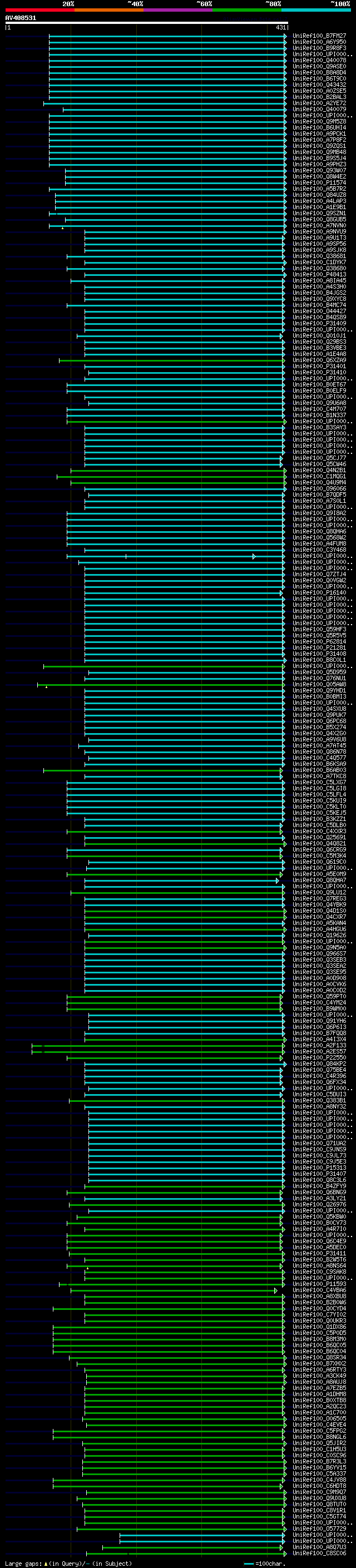Image resolution: width=356 pixels, height=1568 pixels.
Task: Open hit UniRef100_Q40078
Action: click(x=319, y=60)
